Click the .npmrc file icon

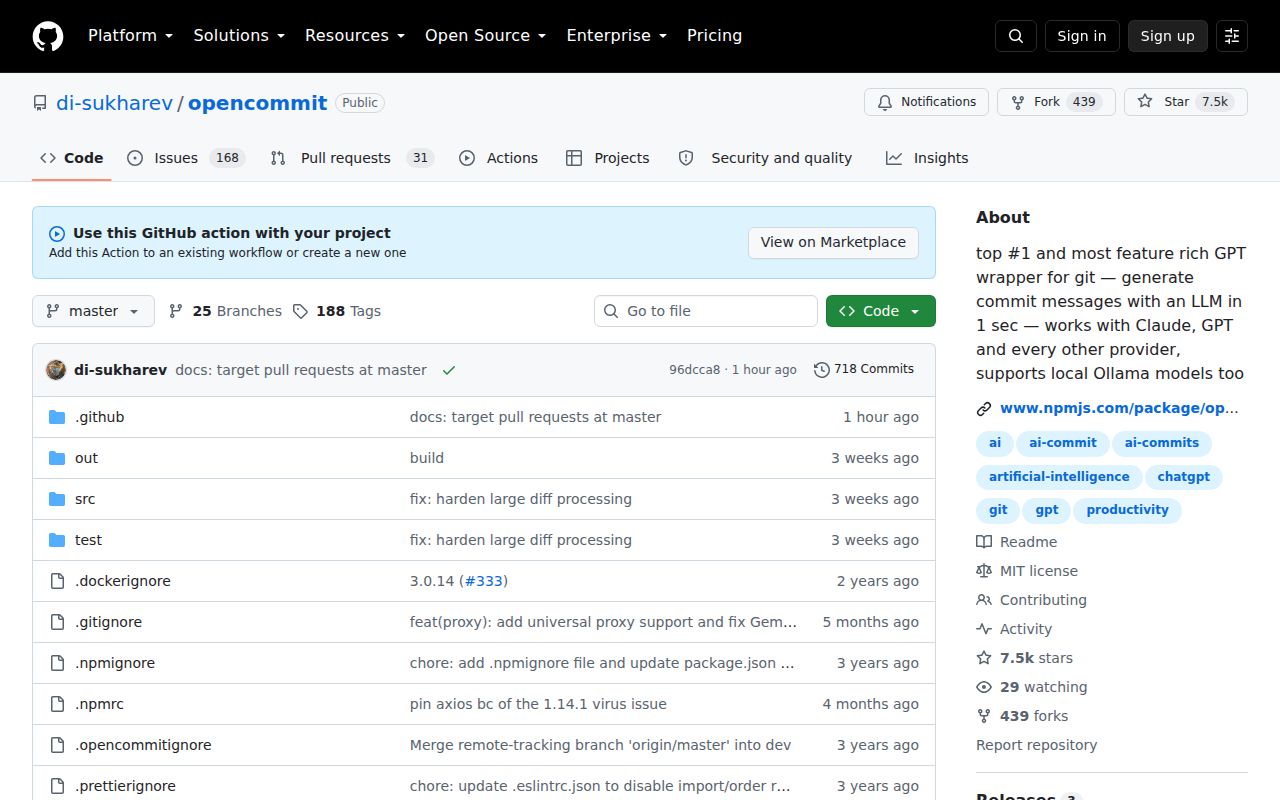[57, 704]
